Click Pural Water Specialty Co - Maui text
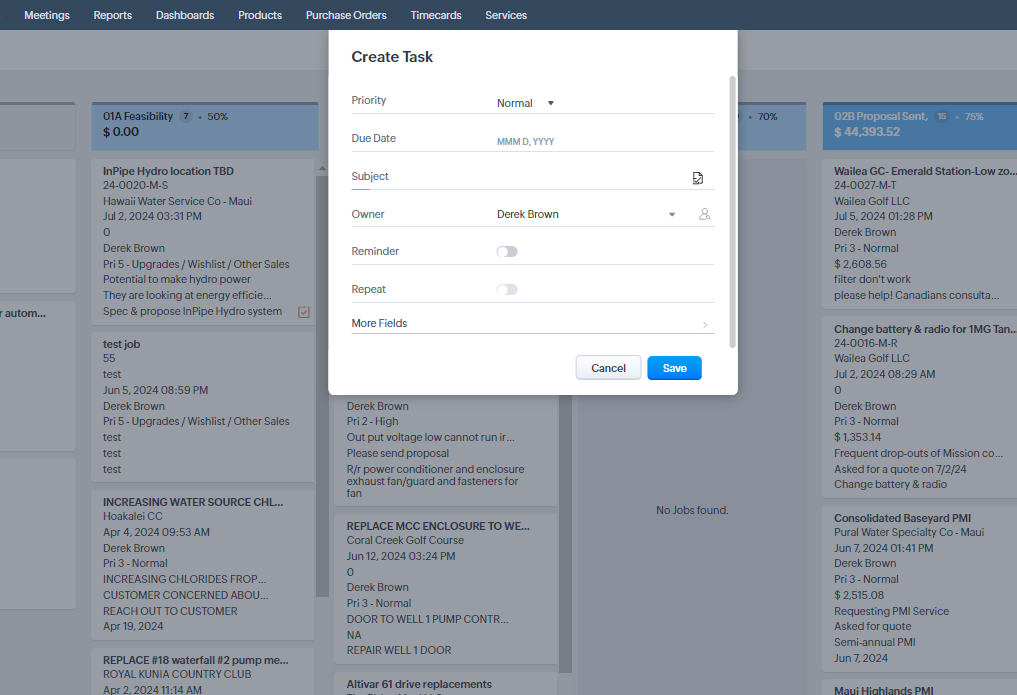 (x=909, y=532)
